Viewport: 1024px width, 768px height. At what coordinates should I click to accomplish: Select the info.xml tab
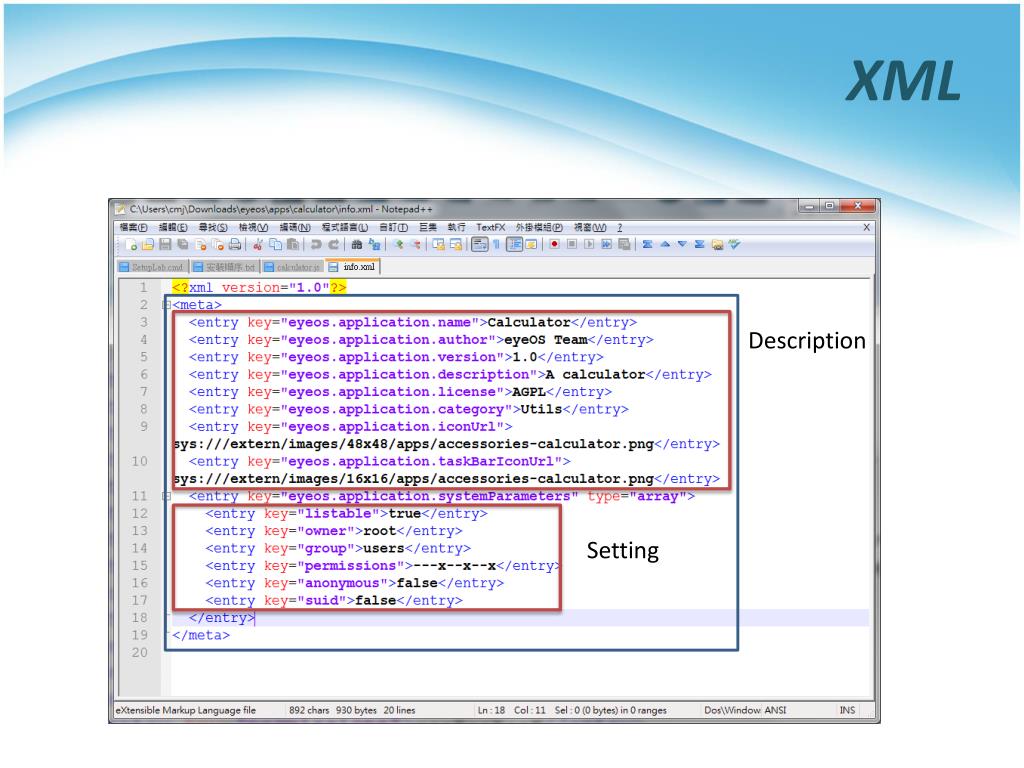point(353,266)
